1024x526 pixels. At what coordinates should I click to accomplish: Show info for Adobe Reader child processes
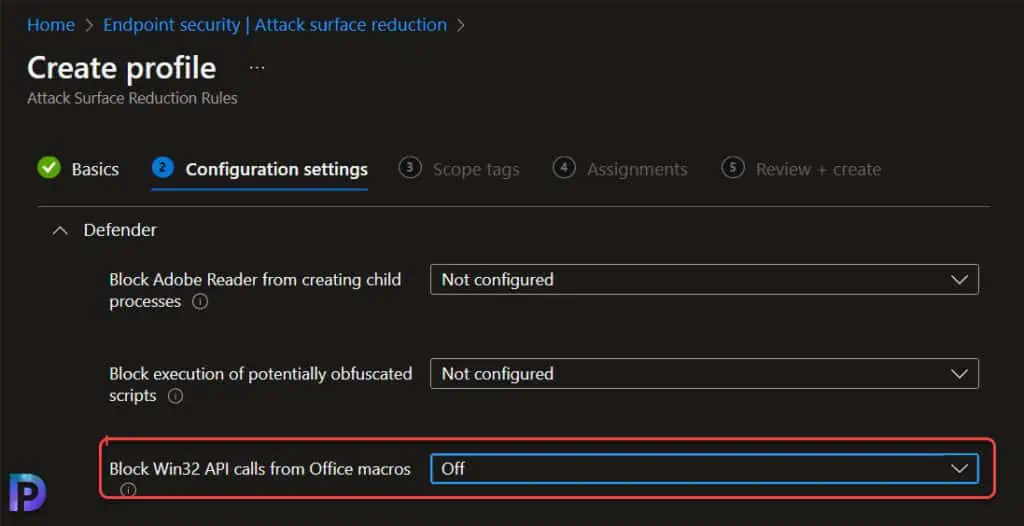click(200, 302)
